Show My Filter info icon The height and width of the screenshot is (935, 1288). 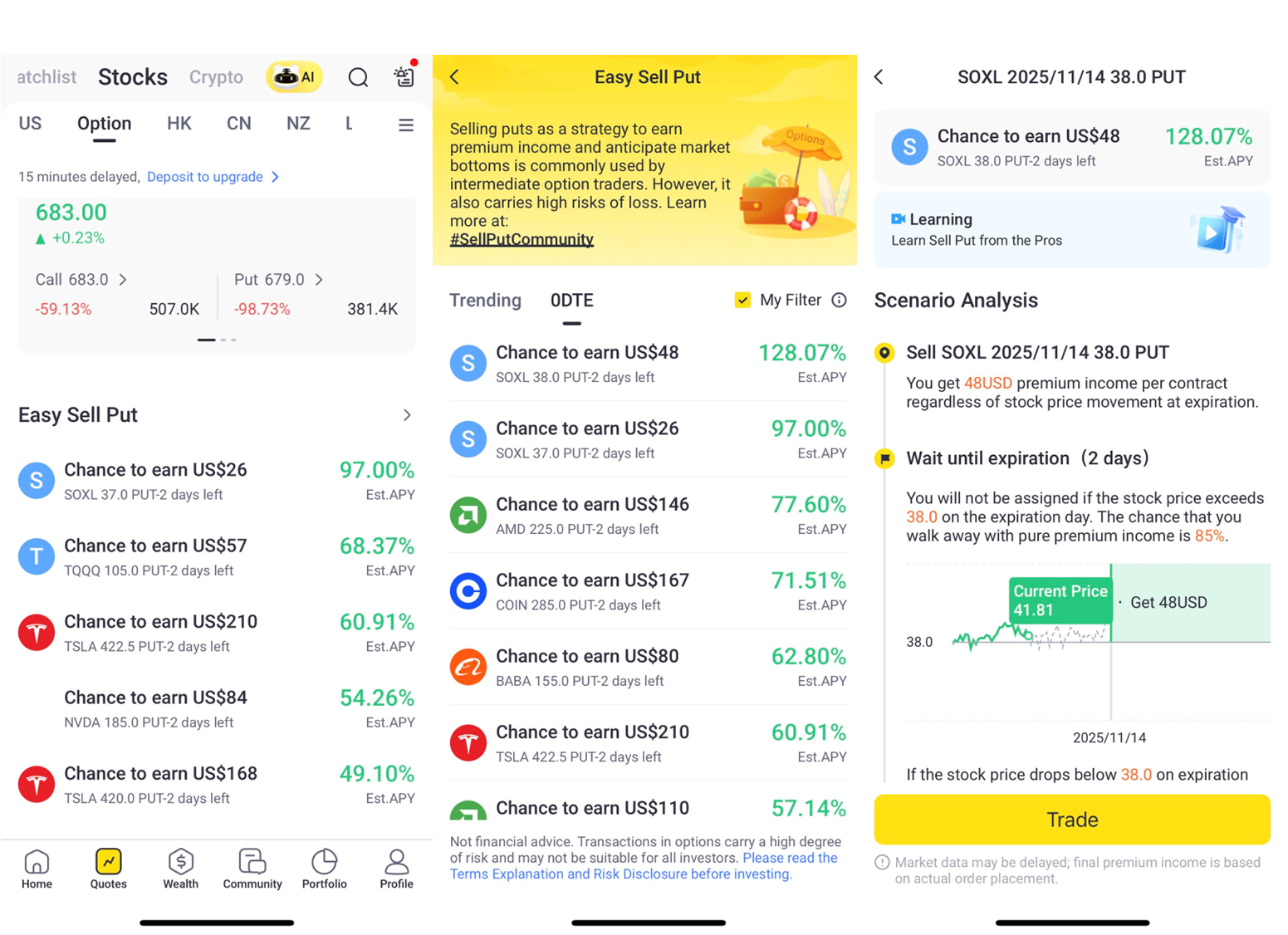pyautogui.click(x=840, y=300)
